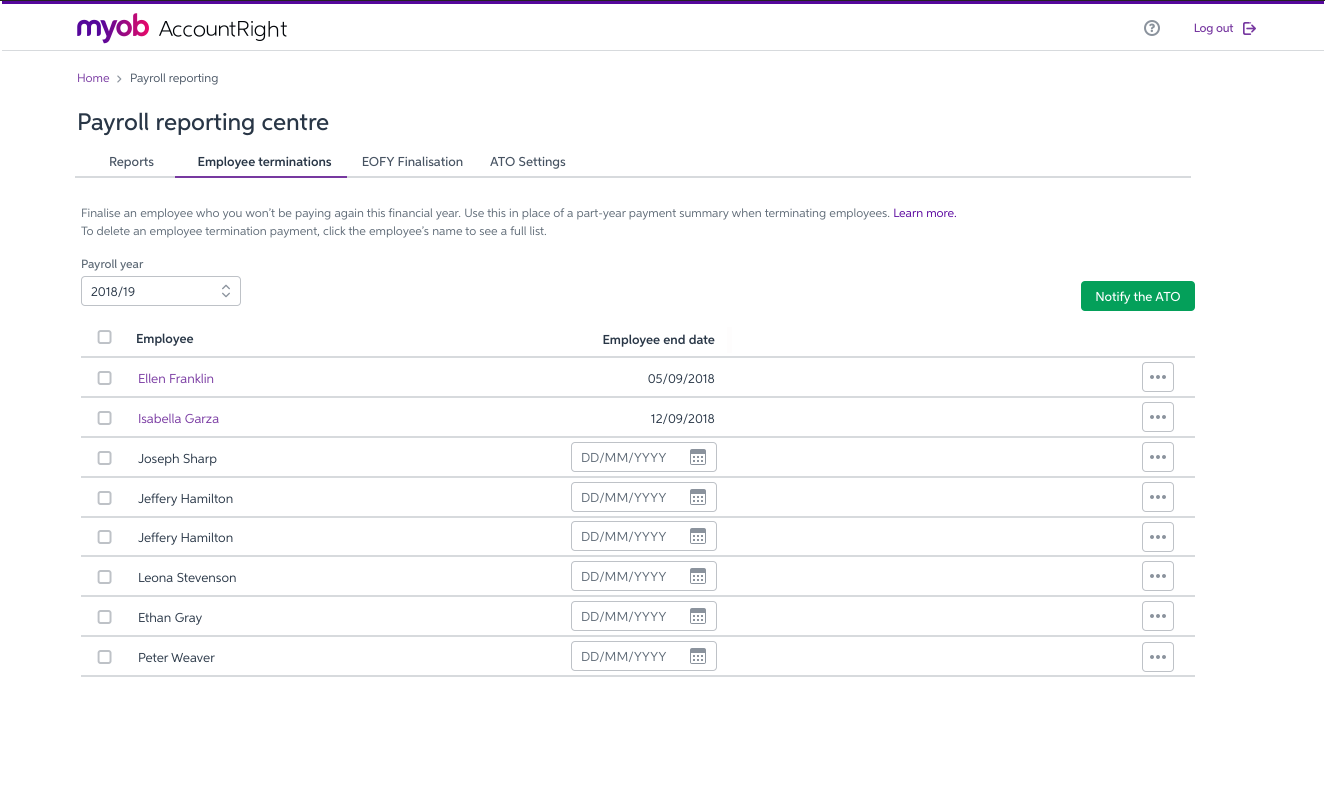Switch to the EOFY Finalisation tab
The width and height of the screenshot is (1325, 789).
(412, 162)
